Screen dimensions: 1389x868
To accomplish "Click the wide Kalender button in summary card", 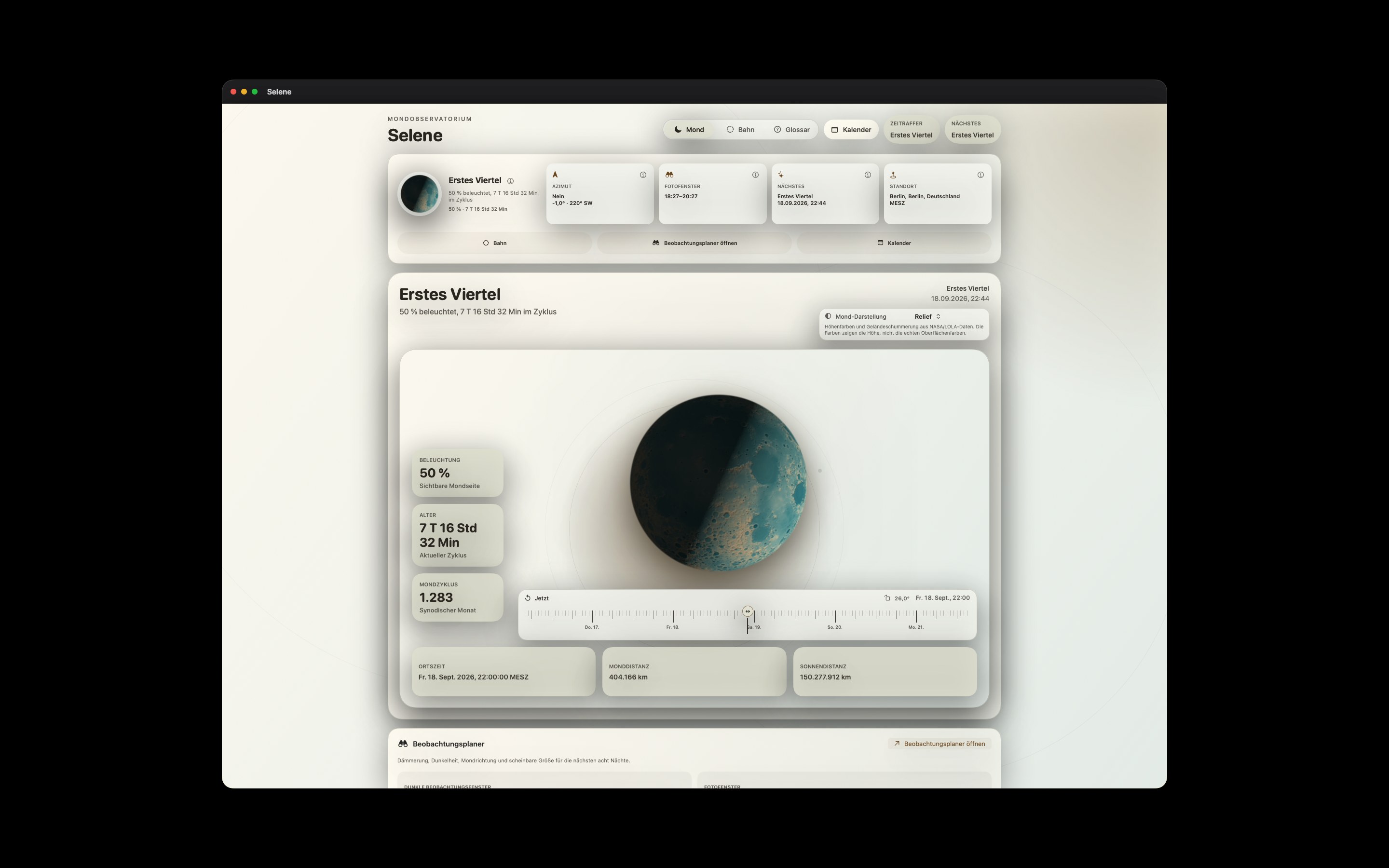I will pos(894,243).
